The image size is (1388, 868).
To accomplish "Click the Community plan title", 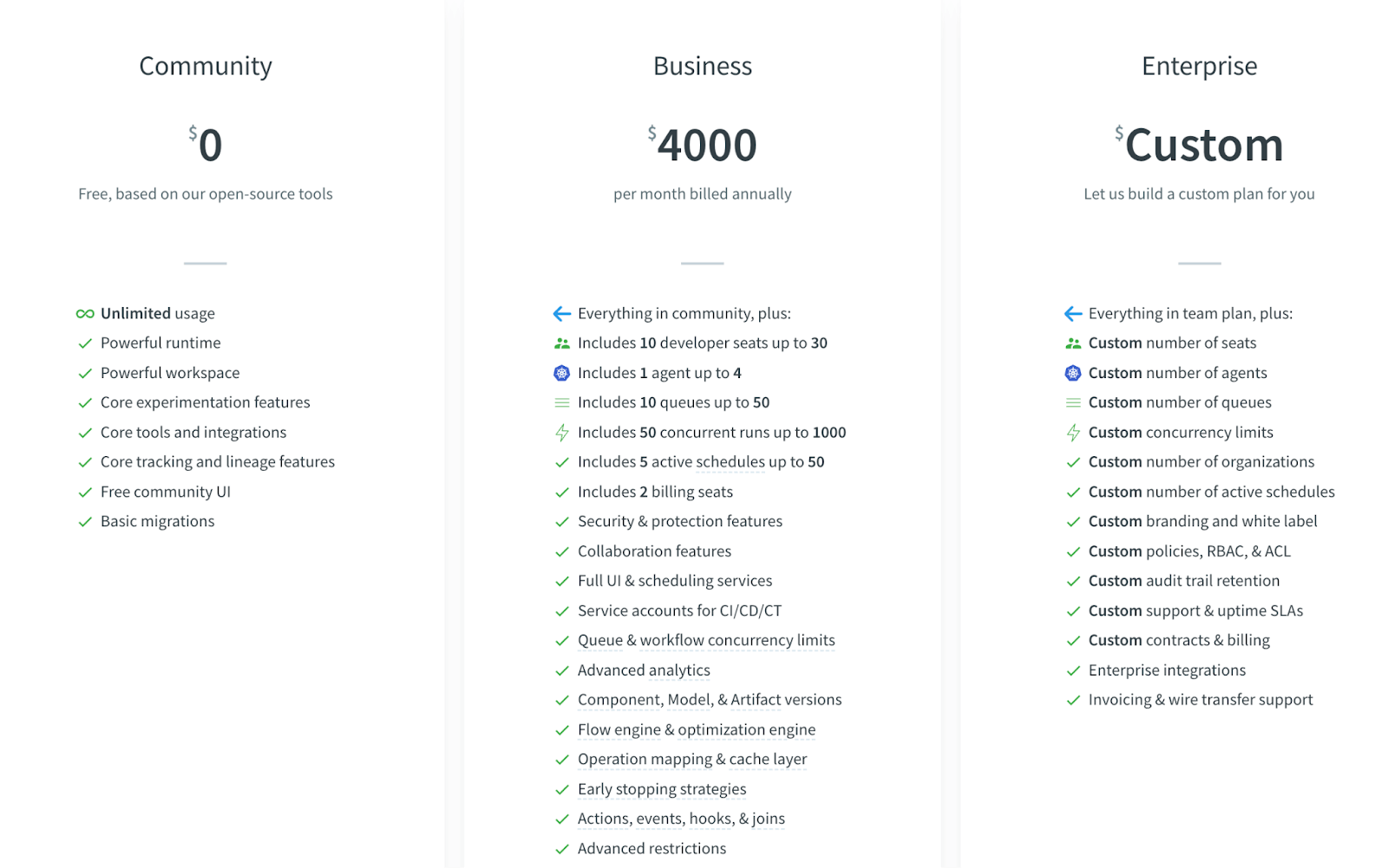I will click(x=206, y=66).
